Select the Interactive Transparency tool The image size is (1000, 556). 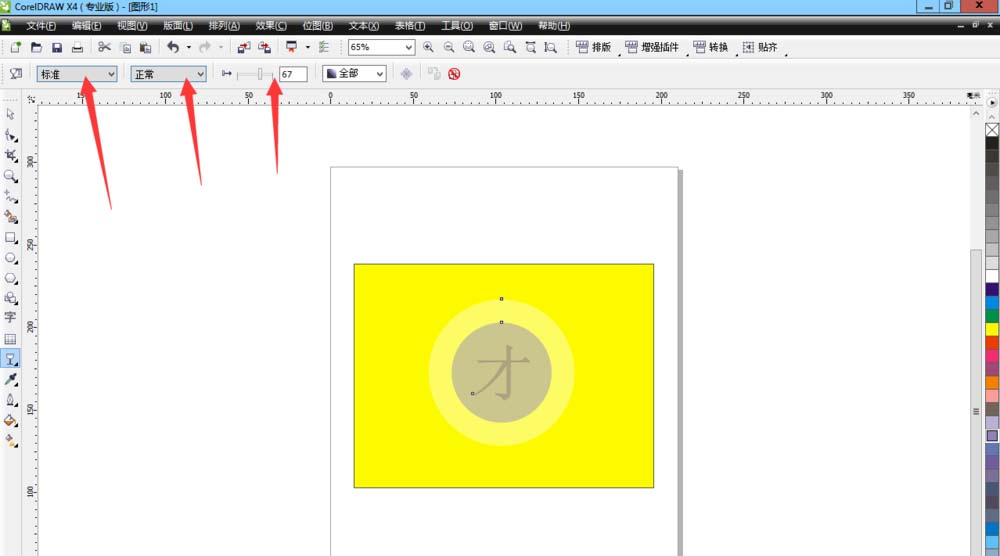10,359
